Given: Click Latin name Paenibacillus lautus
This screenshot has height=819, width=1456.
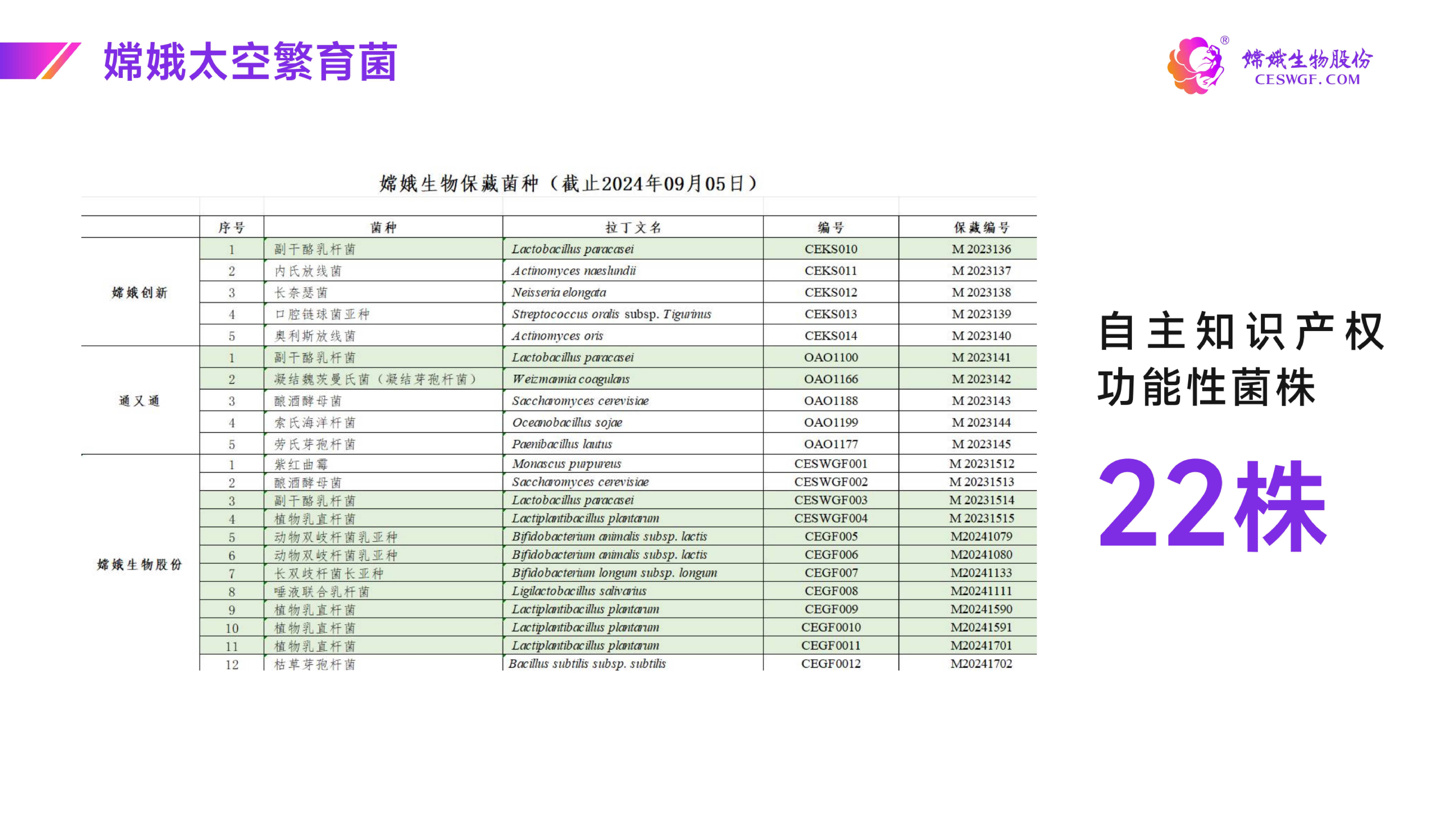Looking at the screenshot, I should 562,444.
